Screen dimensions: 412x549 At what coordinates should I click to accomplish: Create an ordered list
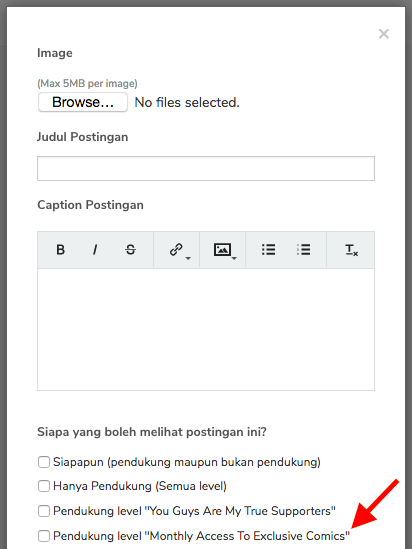tap(303, 250)
